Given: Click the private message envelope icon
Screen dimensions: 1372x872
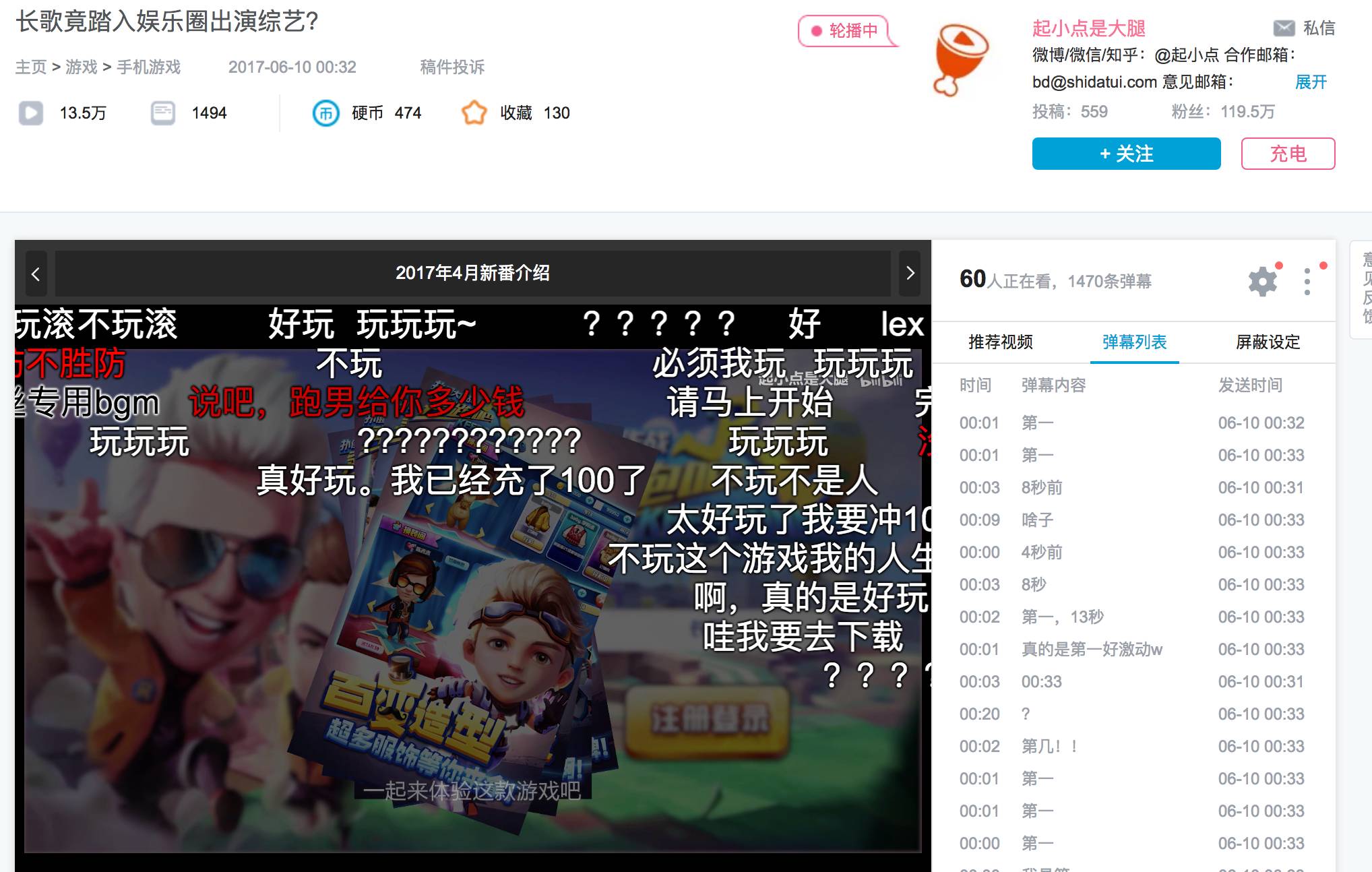Looking at the screenshot, I should tap(1284, 28).
